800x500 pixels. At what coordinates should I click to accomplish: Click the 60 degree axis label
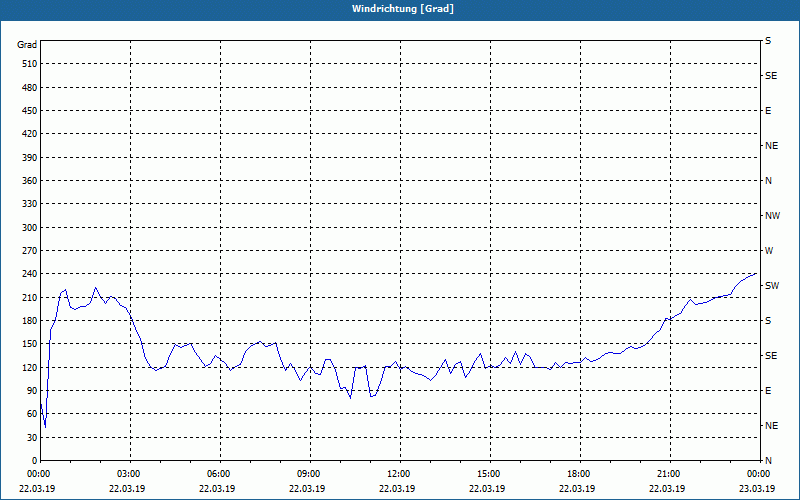point(32,414)
